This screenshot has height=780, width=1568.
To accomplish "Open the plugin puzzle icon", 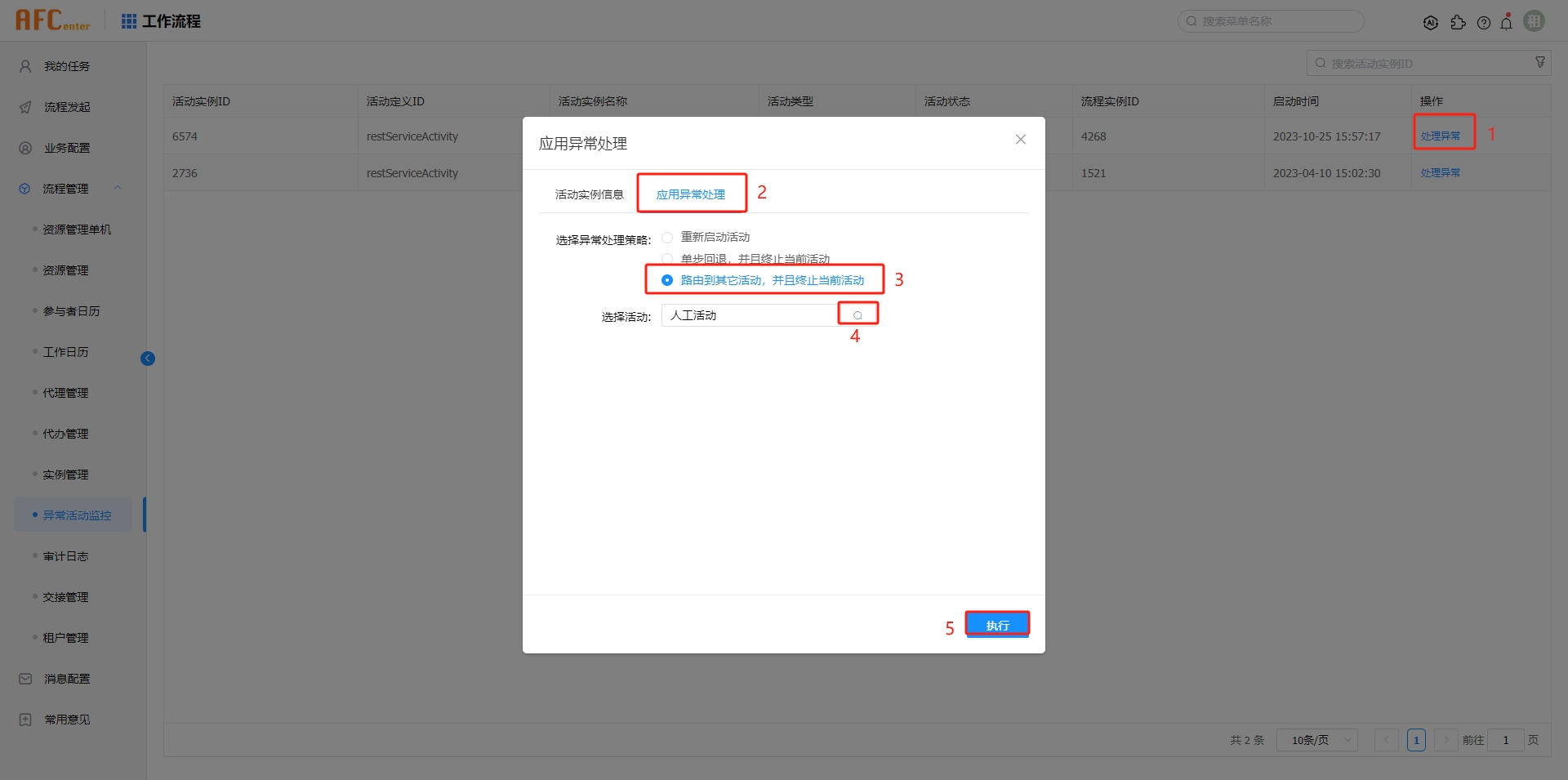I will [x=1458, y=23].
